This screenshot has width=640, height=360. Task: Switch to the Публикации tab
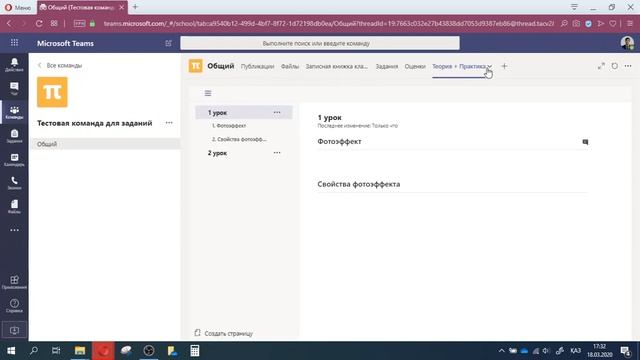(257, 67)
